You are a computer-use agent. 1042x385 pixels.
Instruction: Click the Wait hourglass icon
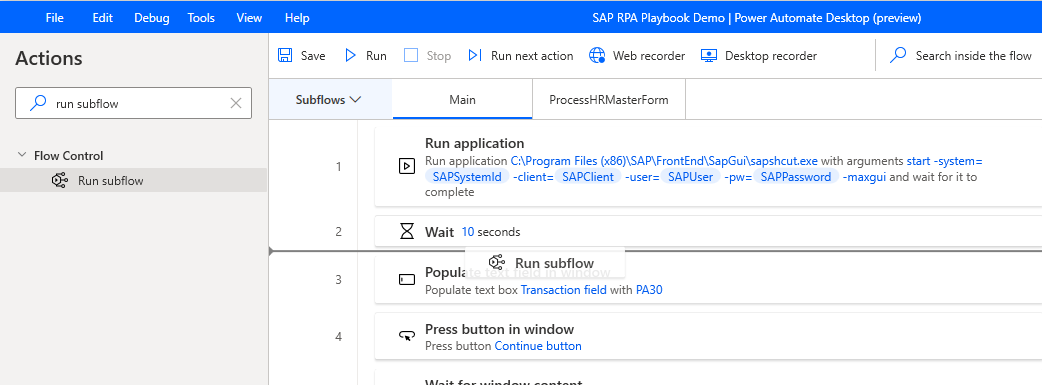pos(407,231)
